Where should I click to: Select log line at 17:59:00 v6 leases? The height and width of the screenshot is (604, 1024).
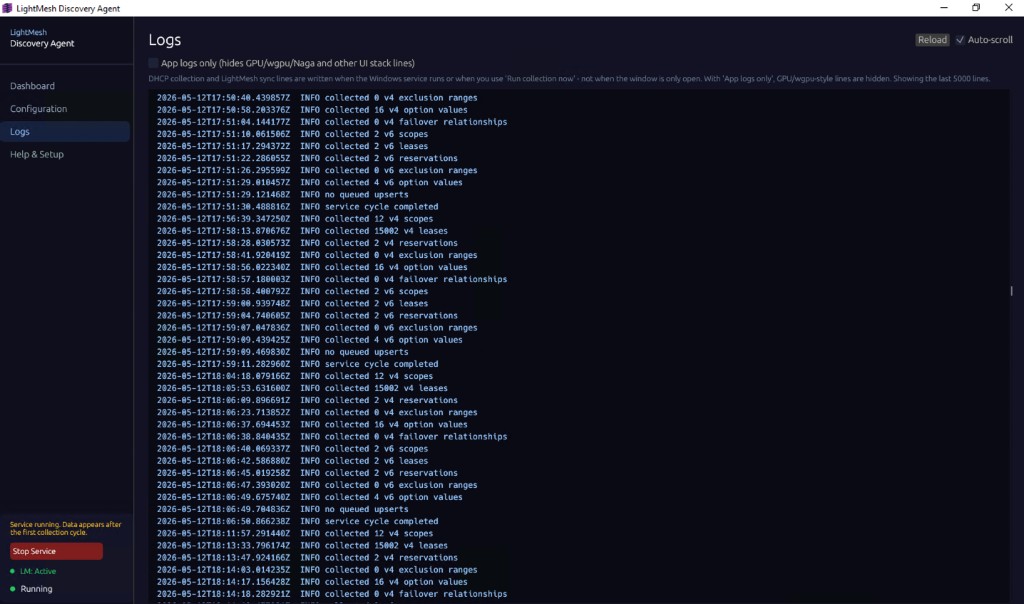click(x=293, y=303)
